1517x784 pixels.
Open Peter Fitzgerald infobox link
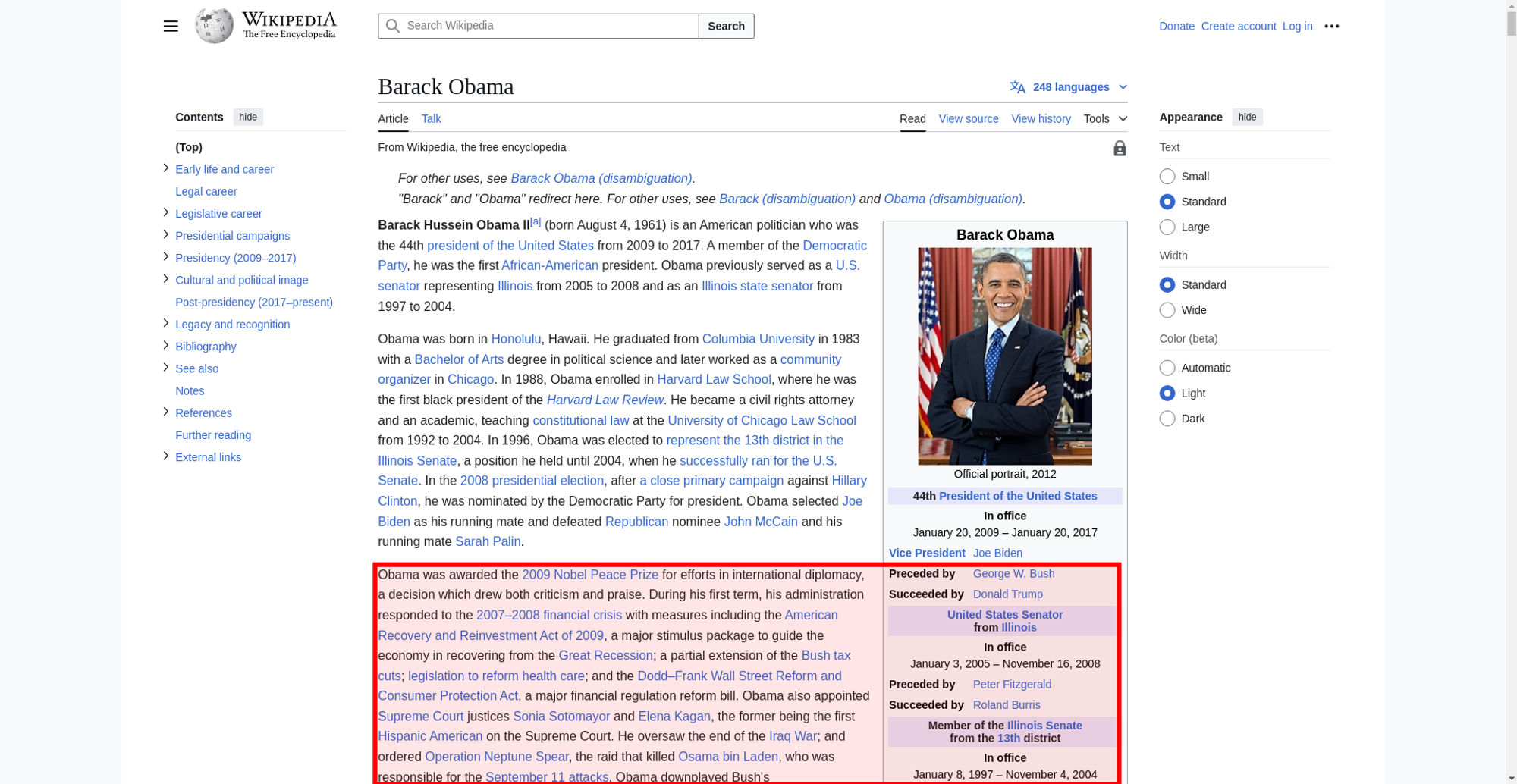click(1012, 685)
